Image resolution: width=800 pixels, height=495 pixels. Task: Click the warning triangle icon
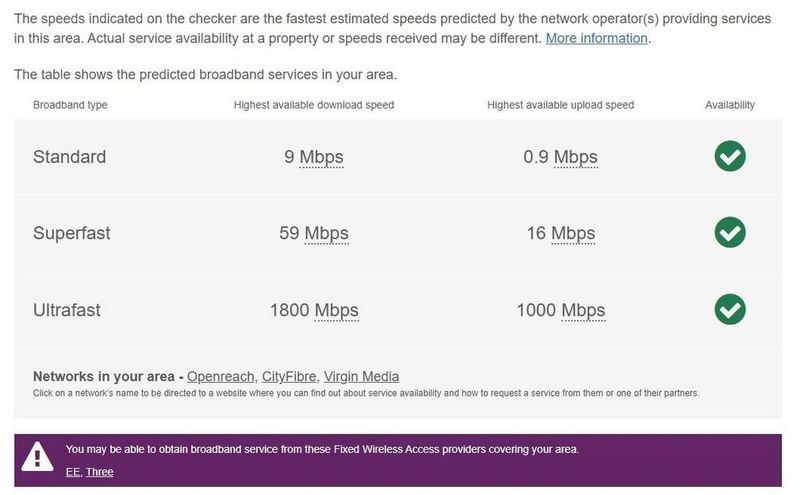point(38,457)
